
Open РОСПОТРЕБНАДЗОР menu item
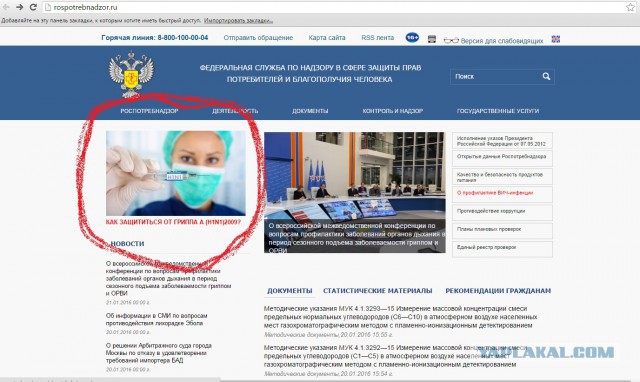point(149,111)
